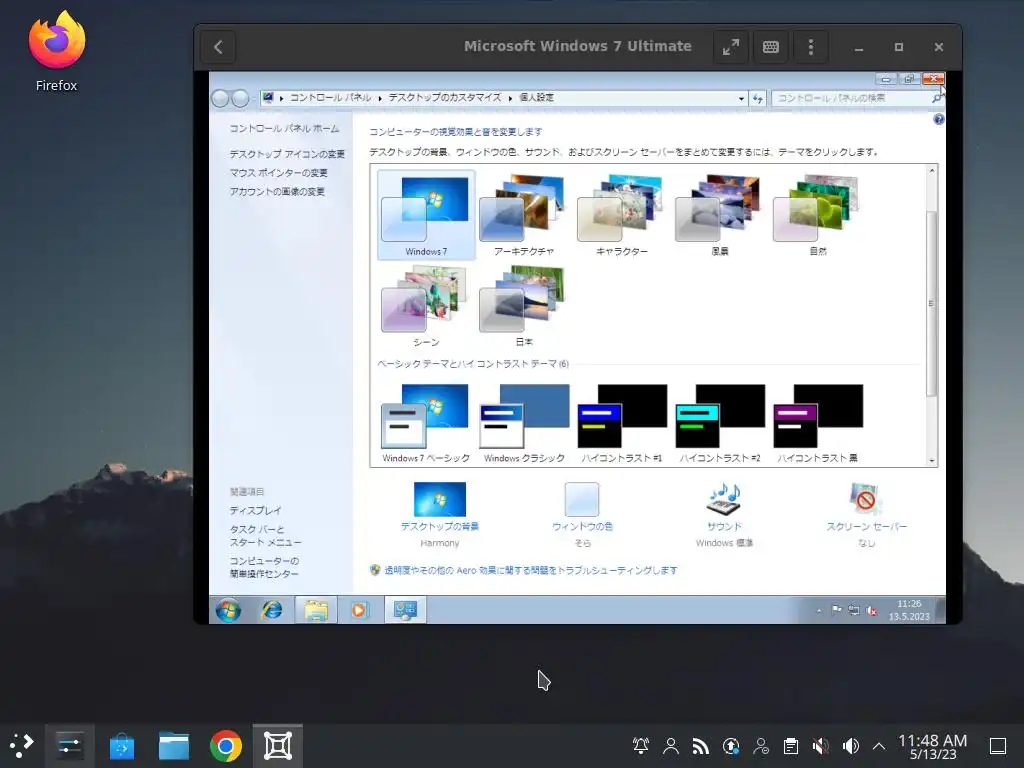Apply ハイコントラスト 黒 theme

tap(818, 423)
